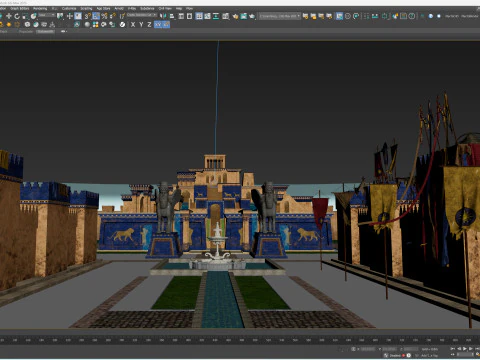Open the Customize menu
The width and height of the screenshot is (480, 360).
69,8
